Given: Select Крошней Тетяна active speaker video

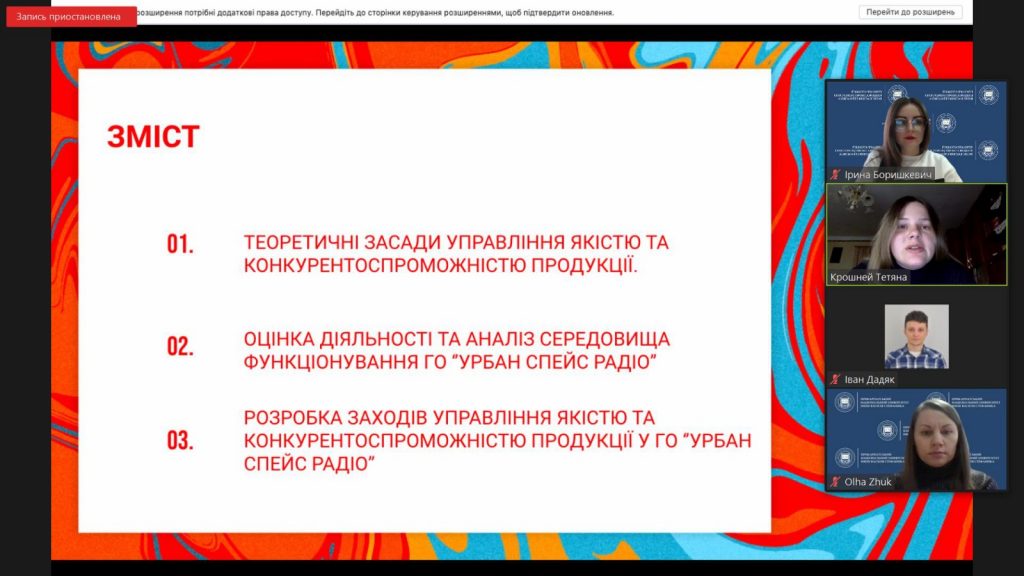Looking at the screenshot, I should 916,234.
